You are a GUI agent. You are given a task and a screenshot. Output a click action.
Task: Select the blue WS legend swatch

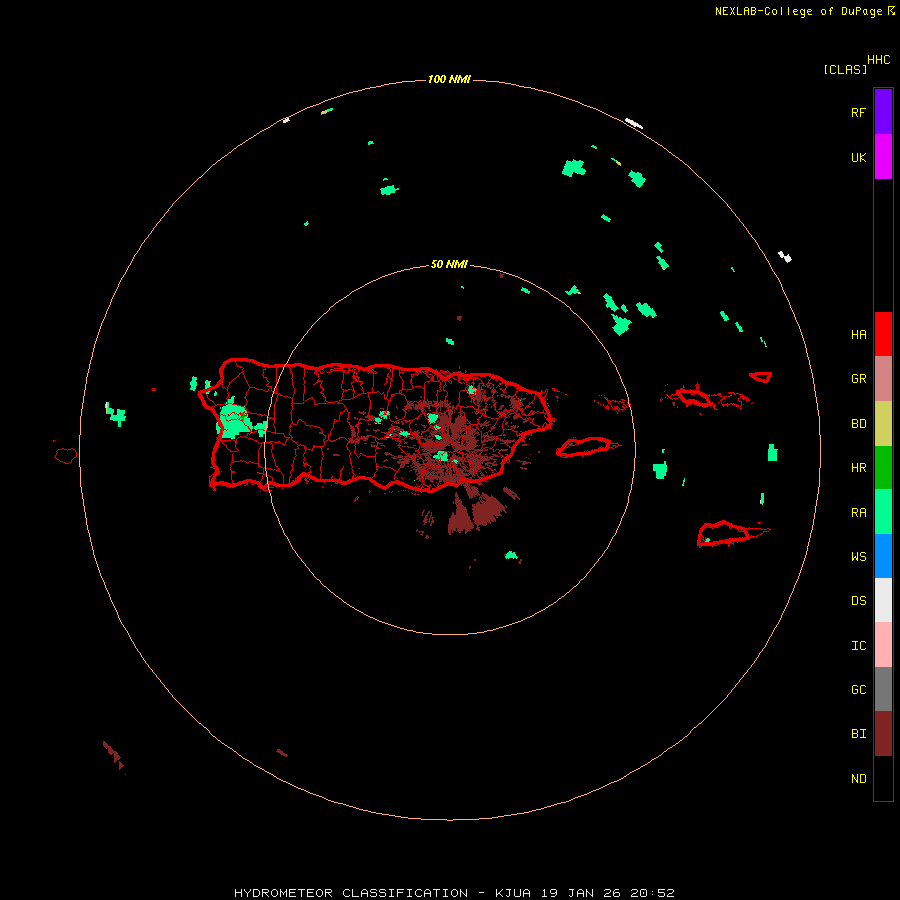[883, 556]
